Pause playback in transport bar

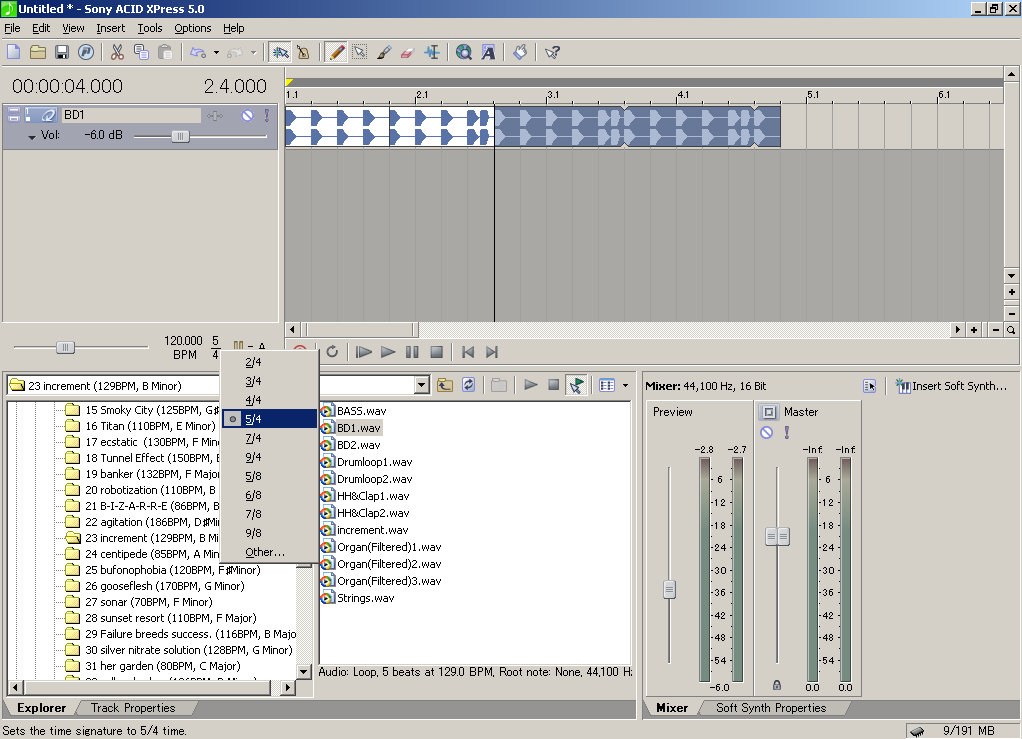[412, 352]
